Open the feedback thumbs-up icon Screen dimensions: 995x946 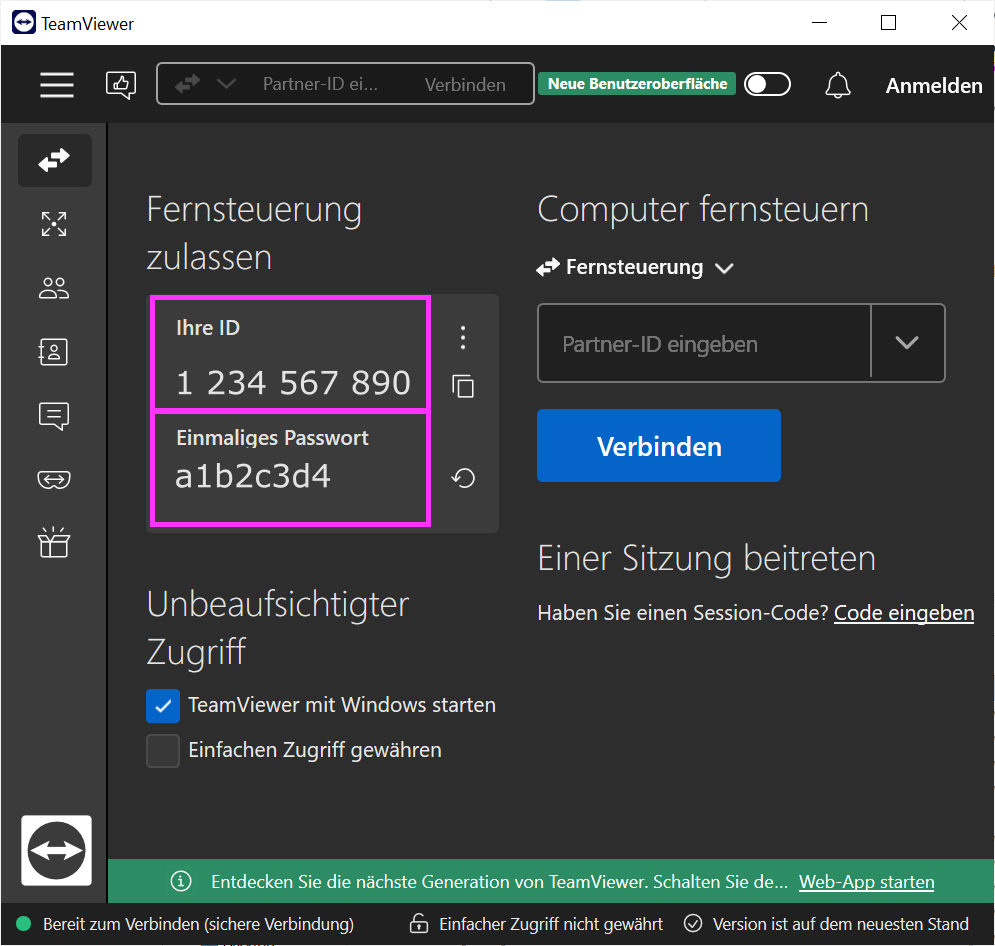coord(121,84)
